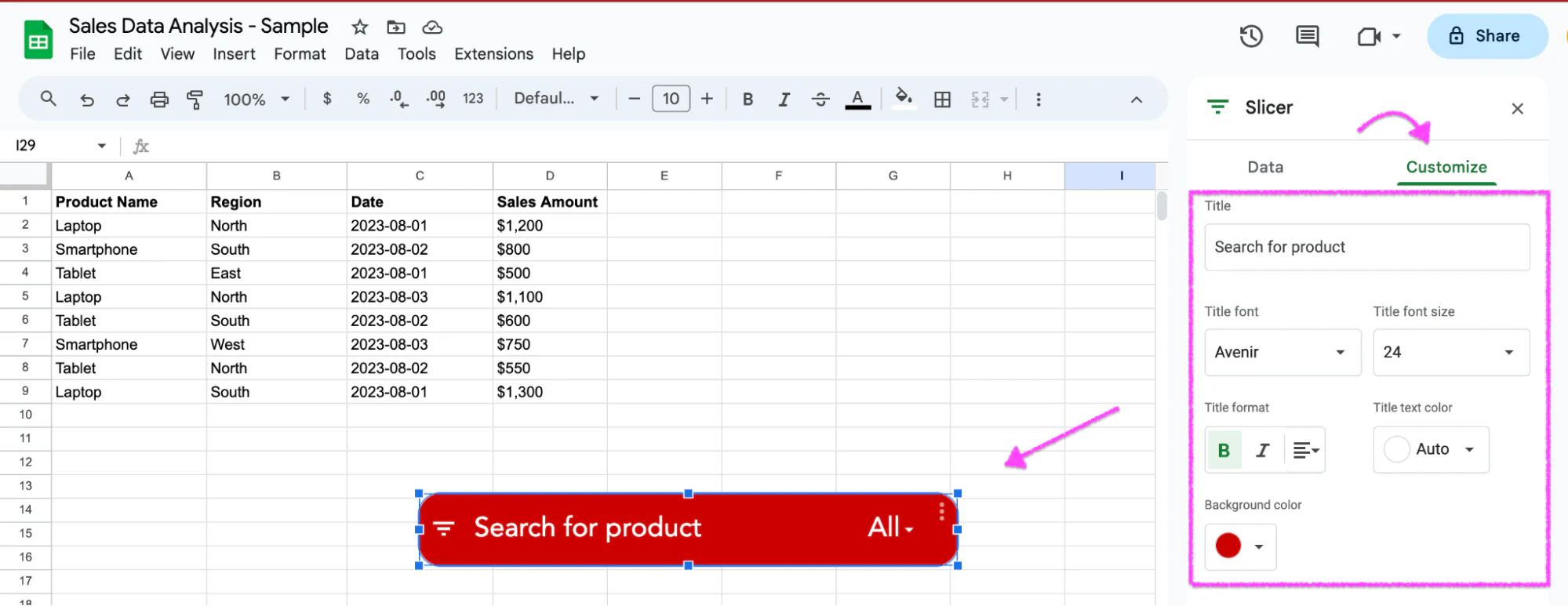
Task: Click the slicer Title text field
Action: point(1367,247)
